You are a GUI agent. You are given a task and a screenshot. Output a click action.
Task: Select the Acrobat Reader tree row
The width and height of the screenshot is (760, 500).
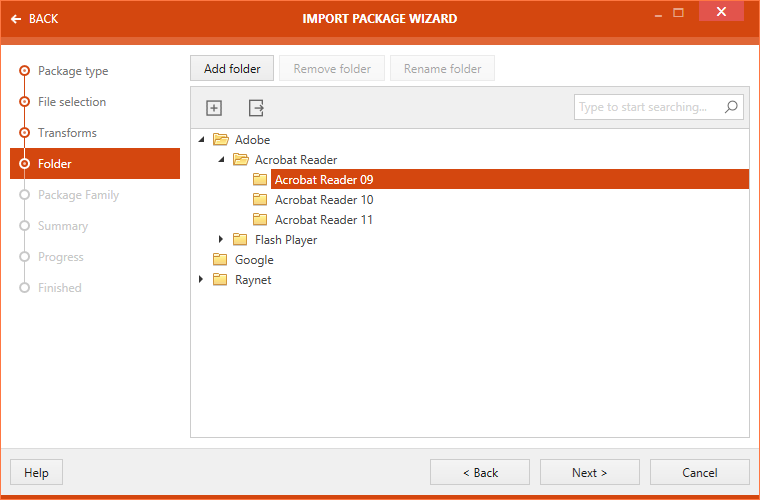(296, 159)
